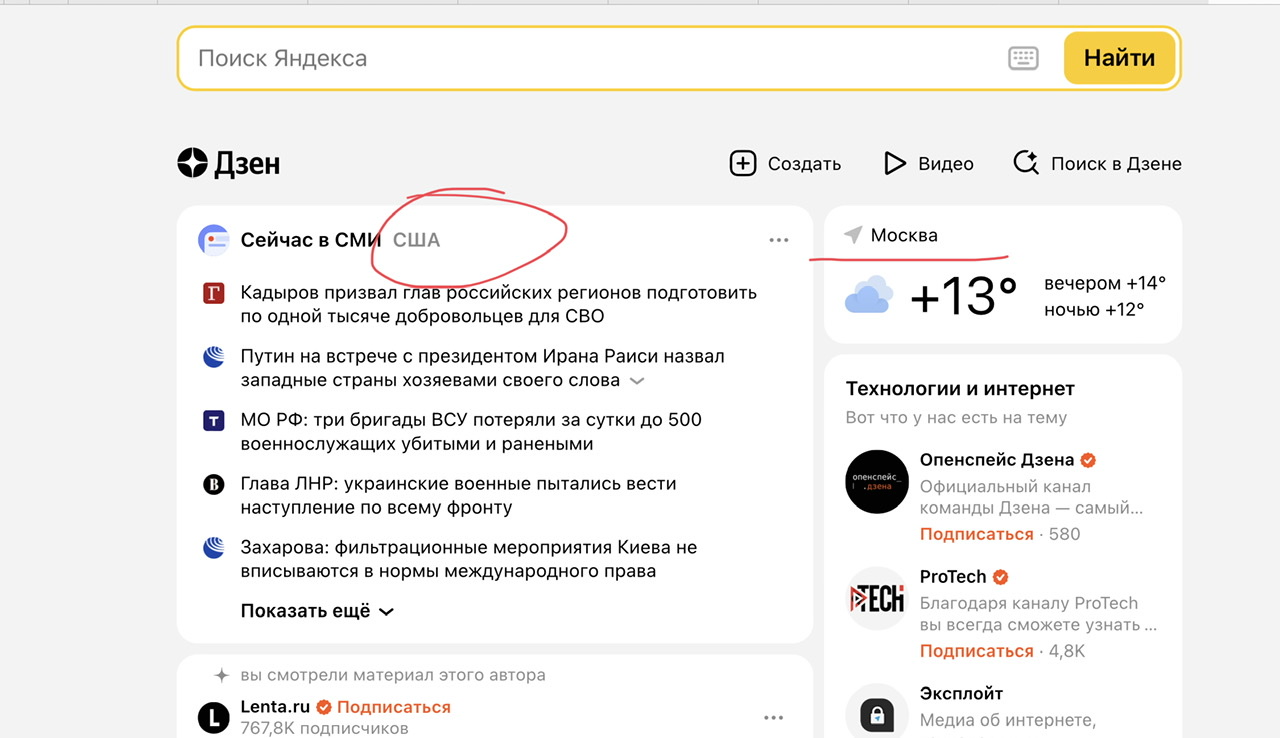Click the Эксплойт channel padlock avatar
The height and width of the screenshot is (738, 1280).
pos(877,712)
